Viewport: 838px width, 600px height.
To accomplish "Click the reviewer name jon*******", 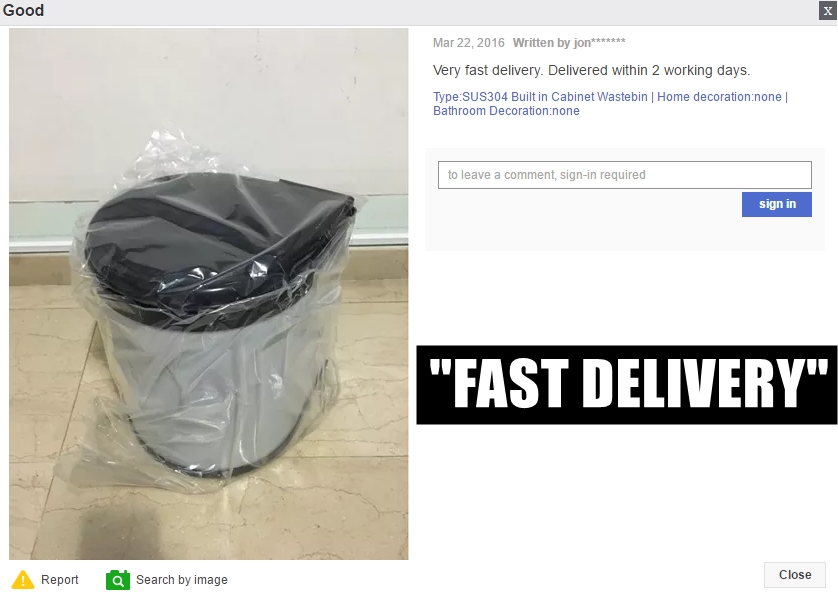I will [599, 43].
